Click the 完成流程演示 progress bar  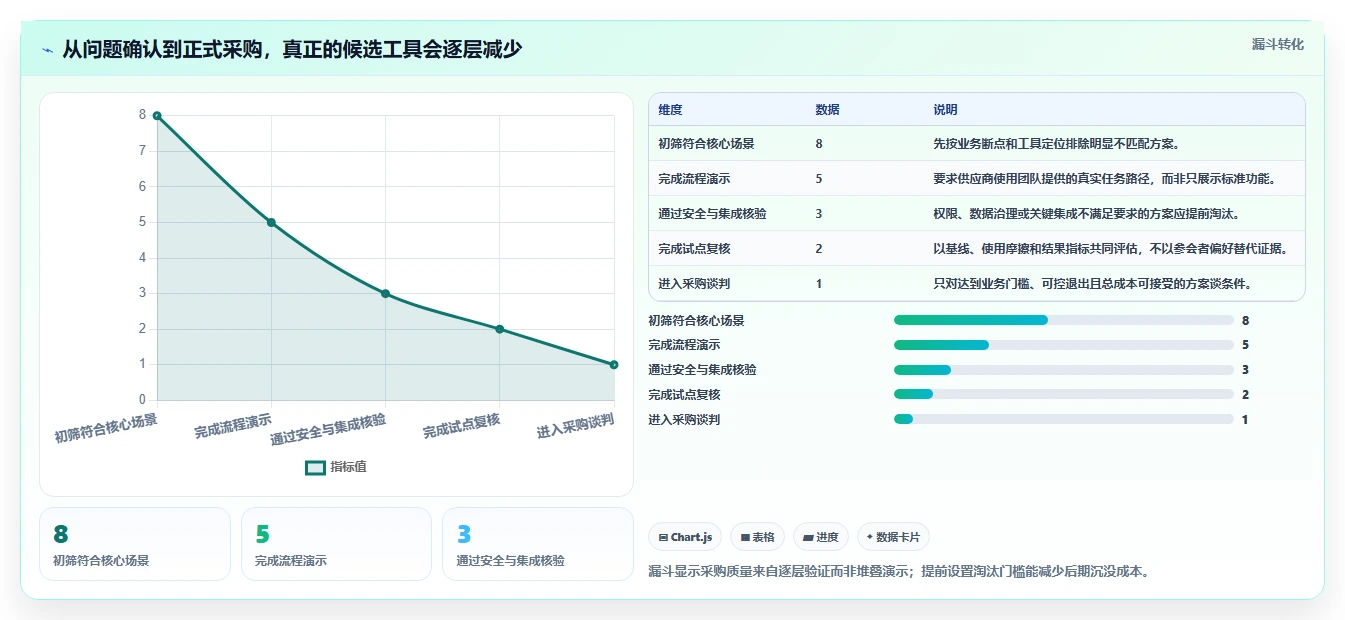[1064, 345]
